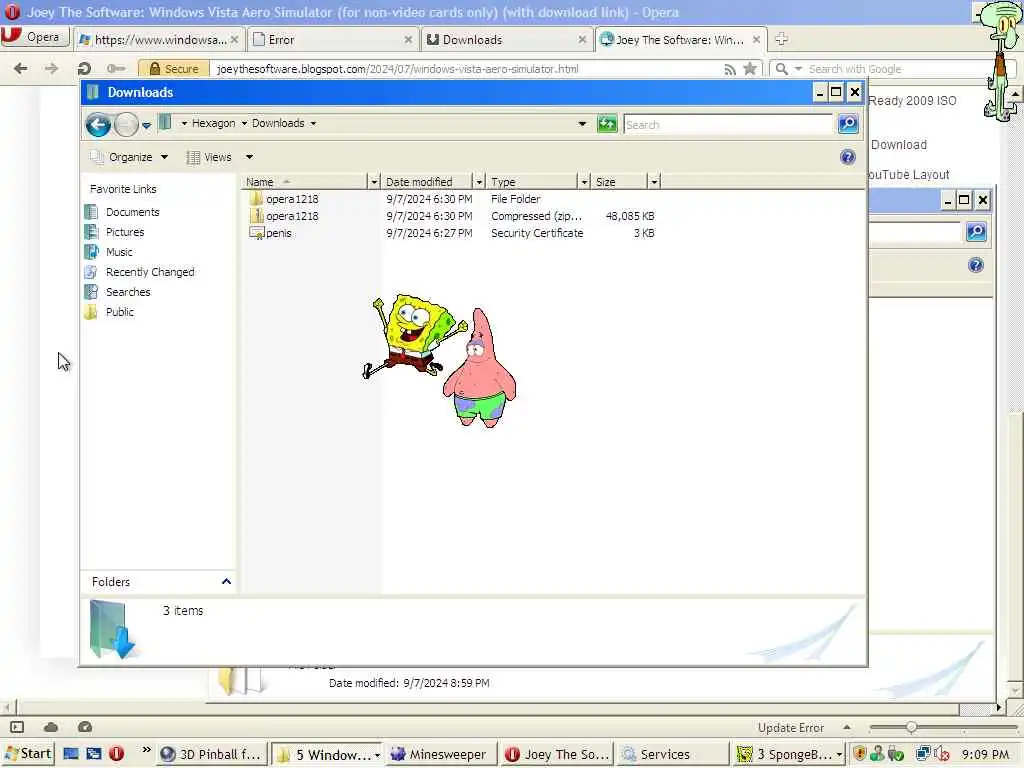
Task: Click Forward button in Downloads explorer
Action: 126,124
